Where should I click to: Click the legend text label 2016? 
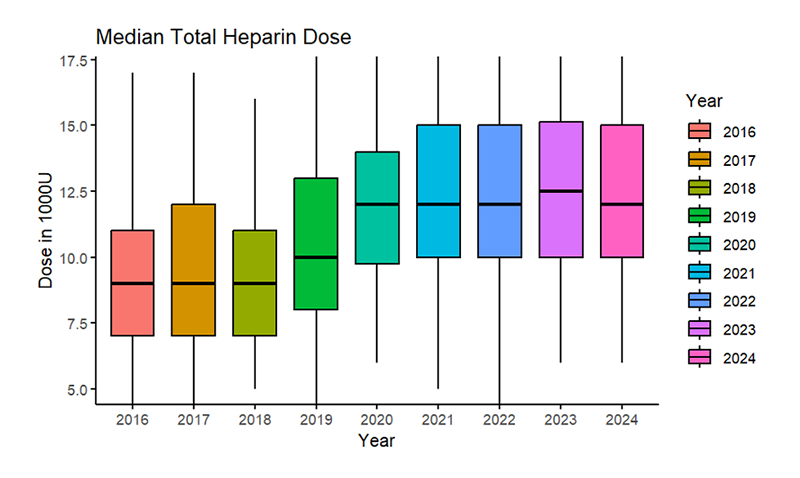click(x=739, y=132)
